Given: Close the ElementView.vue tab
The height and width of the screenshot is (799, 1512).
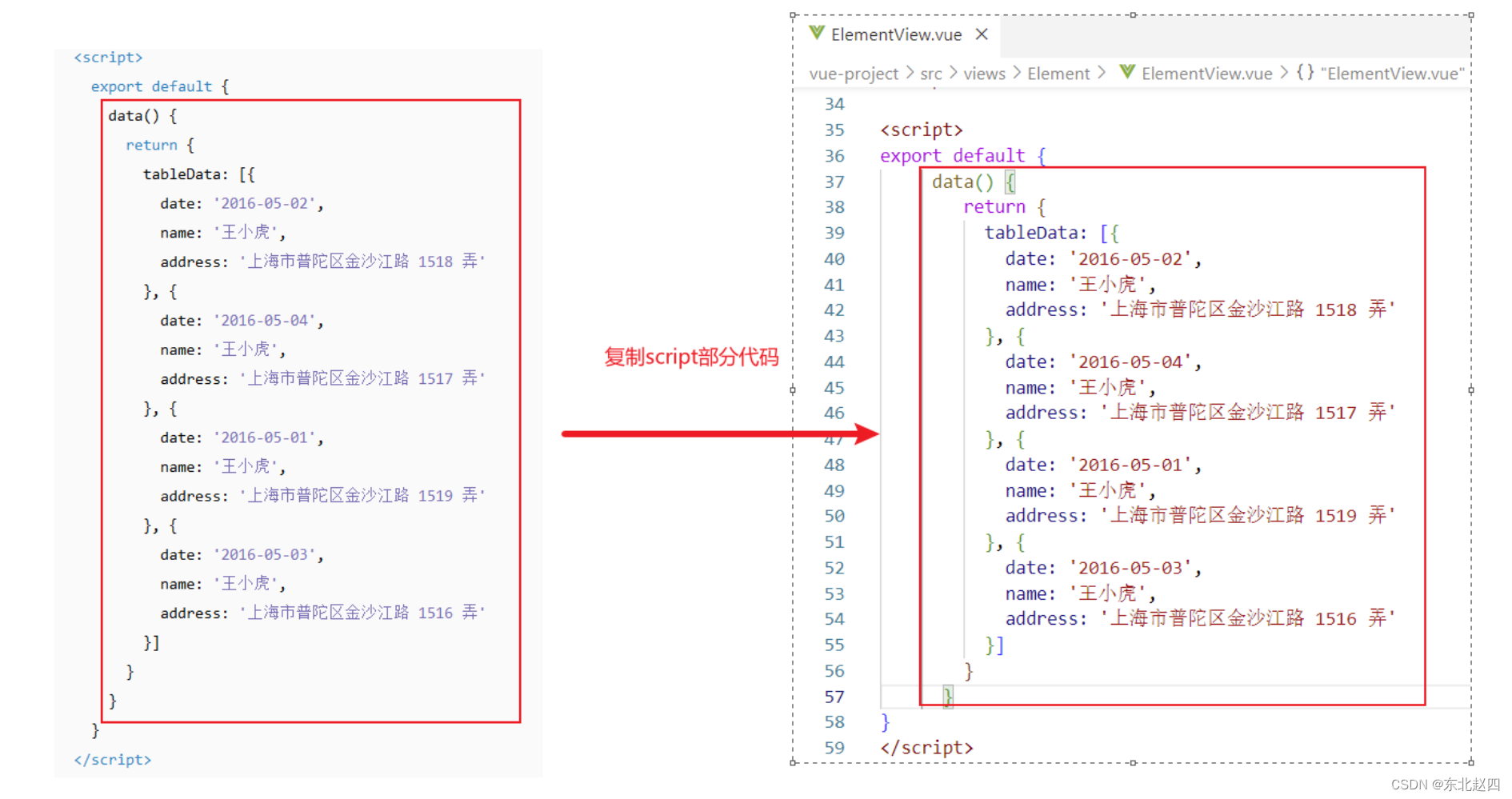Looking at the screenshot, I should click(x=982, y=34).
